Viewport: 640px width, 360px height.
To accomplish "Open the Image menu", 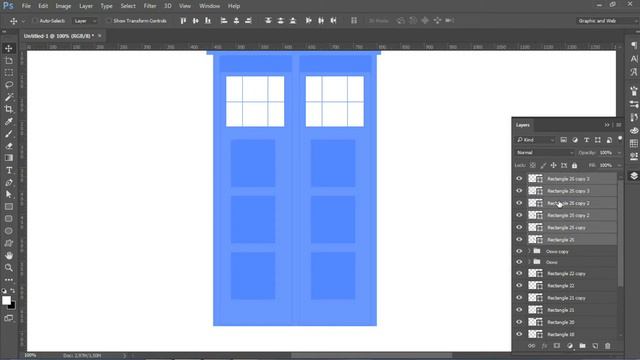I will (x=63, y=6).
